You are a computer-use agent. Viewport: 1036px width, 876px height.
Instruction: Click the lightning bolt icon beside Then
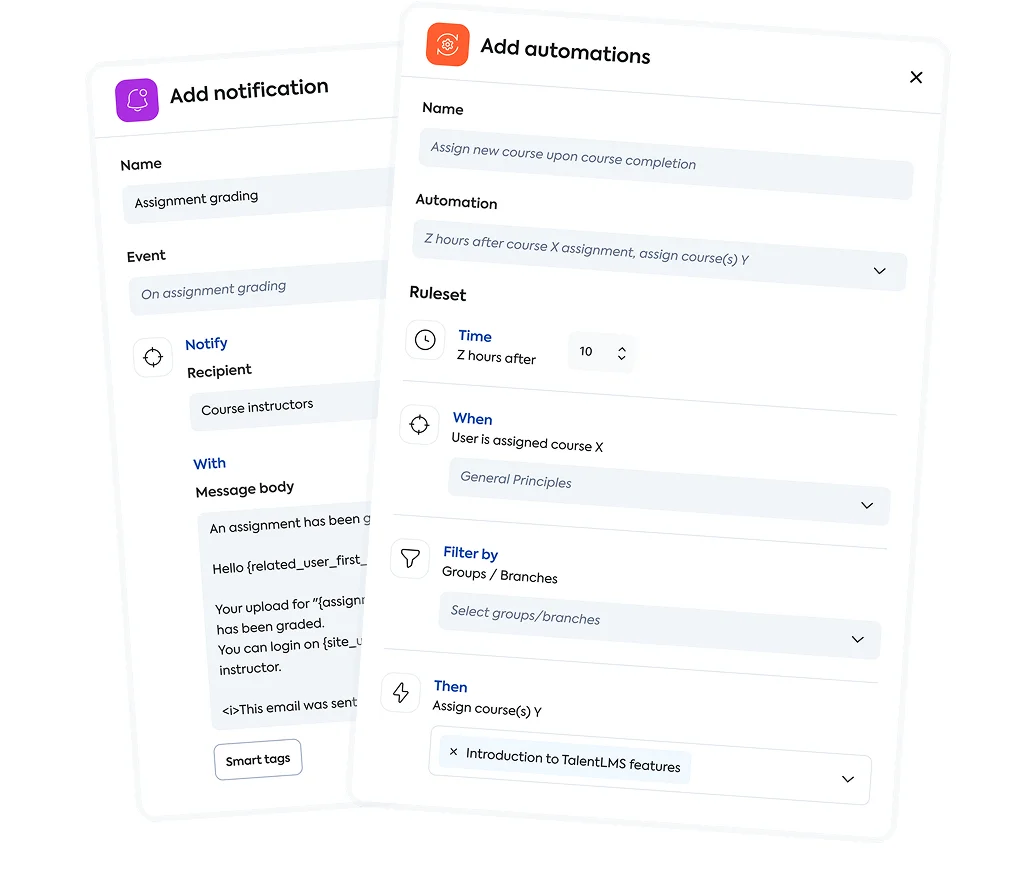[x=401, y=693]
